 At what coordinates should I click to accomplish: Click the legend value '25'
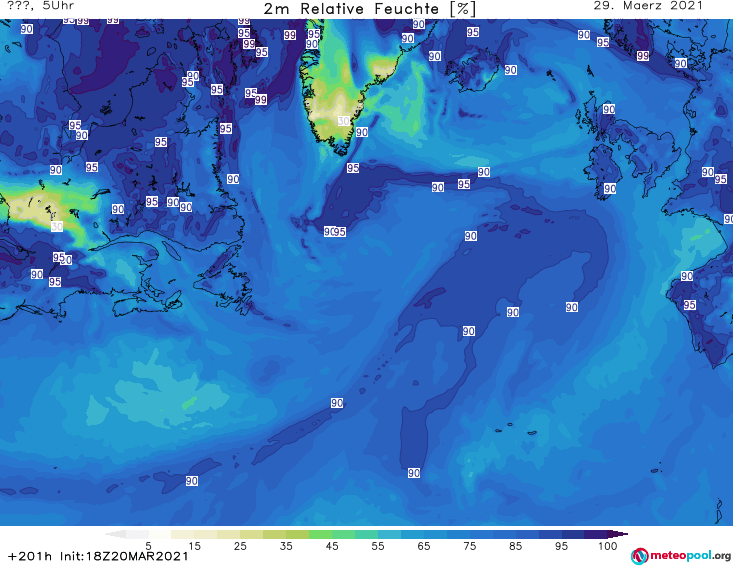point(240,546)
